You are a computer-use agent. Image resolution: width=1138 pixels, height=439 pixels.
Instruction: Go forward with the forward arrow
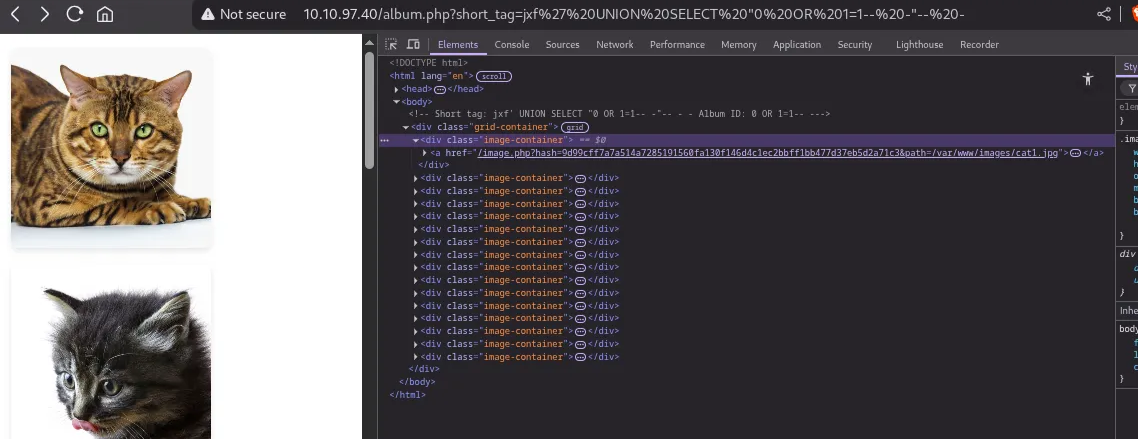click(x=45, y=15)
